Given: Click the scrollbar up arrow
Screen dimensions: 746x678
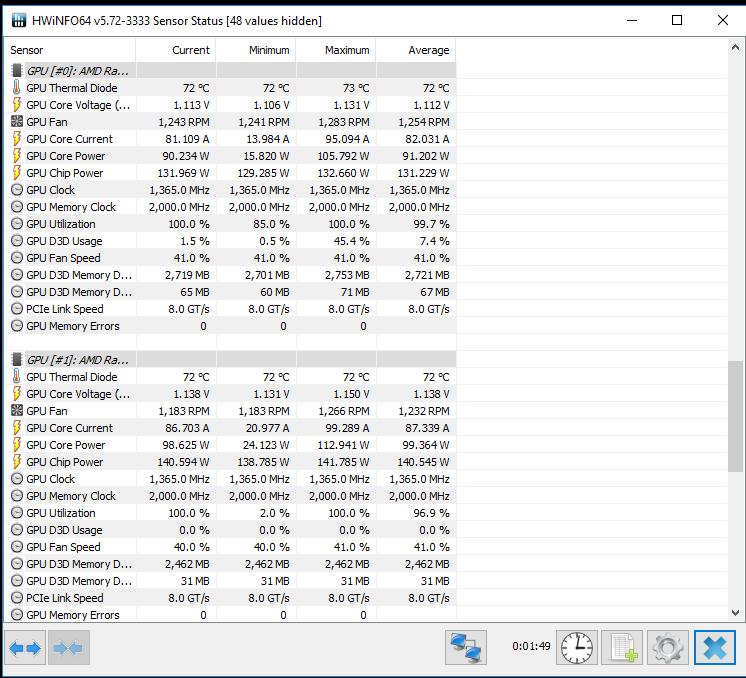Looking at the screenshot, I should pos(735,47).
